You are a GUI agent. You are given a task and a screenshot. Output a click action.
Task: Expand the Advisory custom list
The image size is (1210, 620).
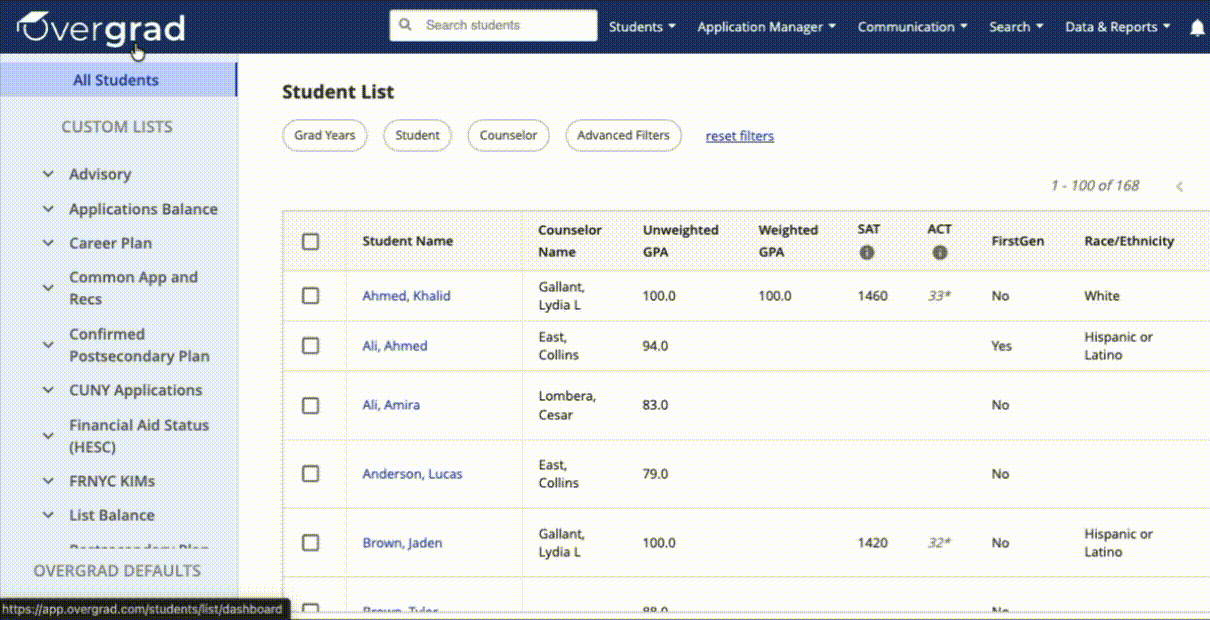(x=48, y=174)
